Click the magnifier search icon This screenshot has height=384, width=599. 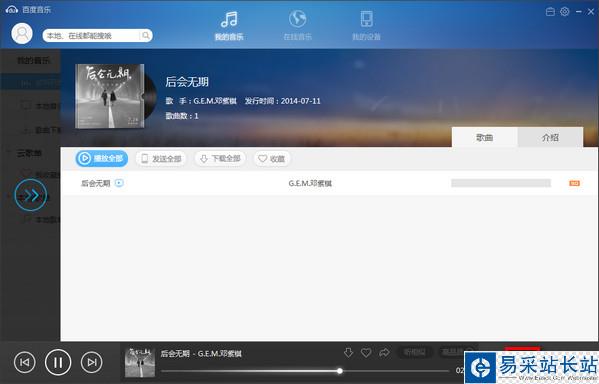pos(146,36)
